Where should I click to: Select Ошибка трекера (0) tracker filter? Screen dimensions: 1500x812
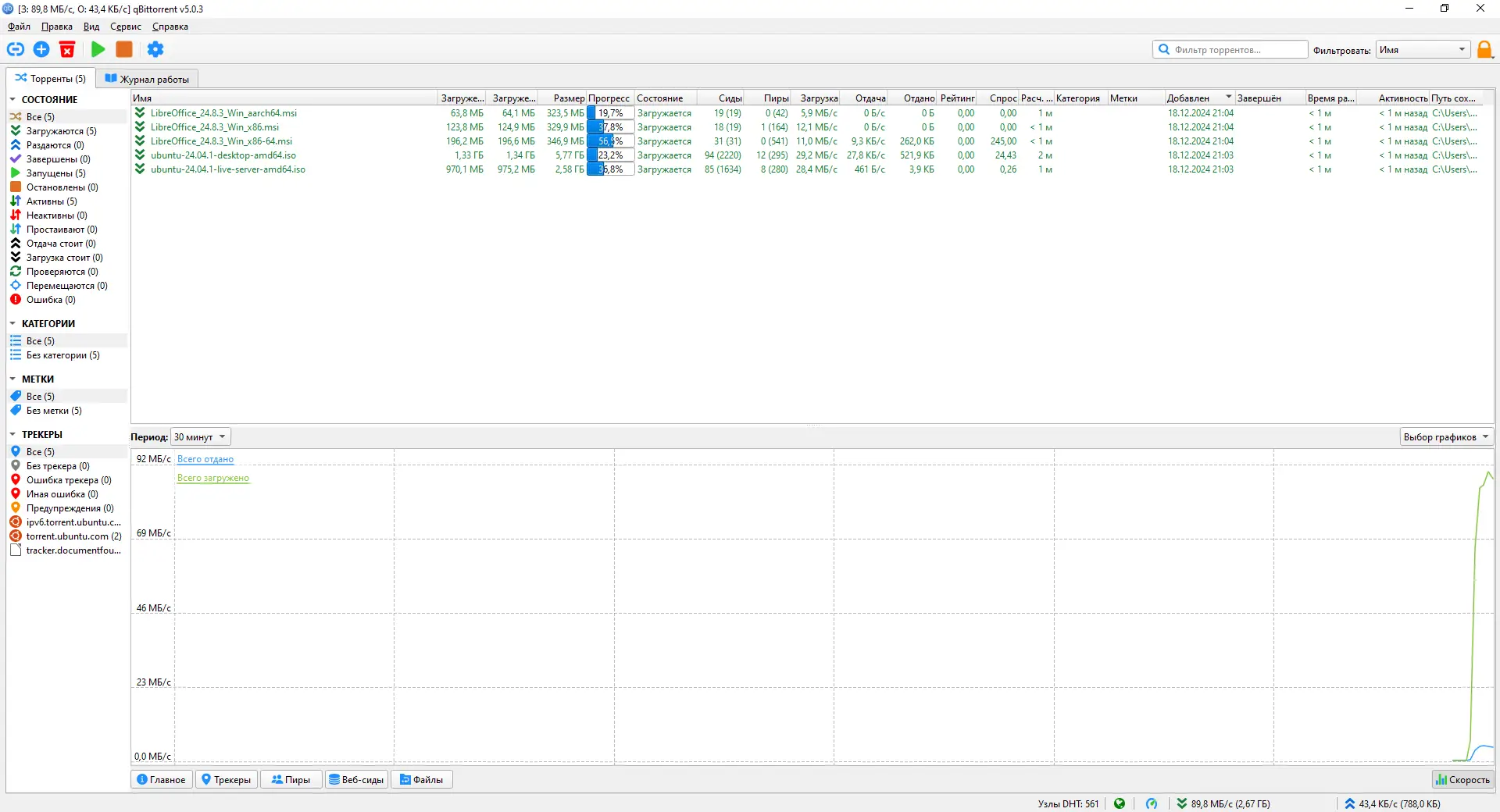68,480
